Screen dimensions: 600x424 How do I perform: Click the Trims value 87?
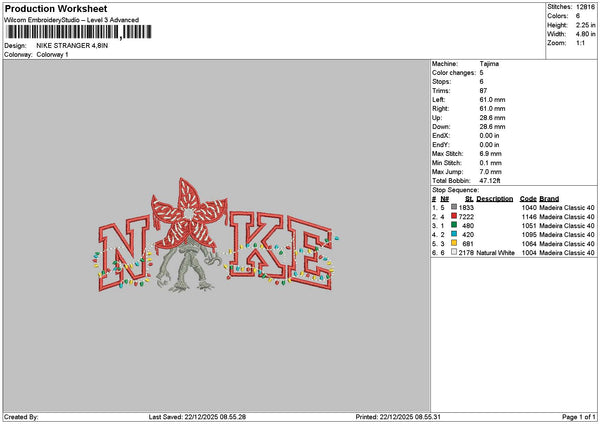(483, 91)
